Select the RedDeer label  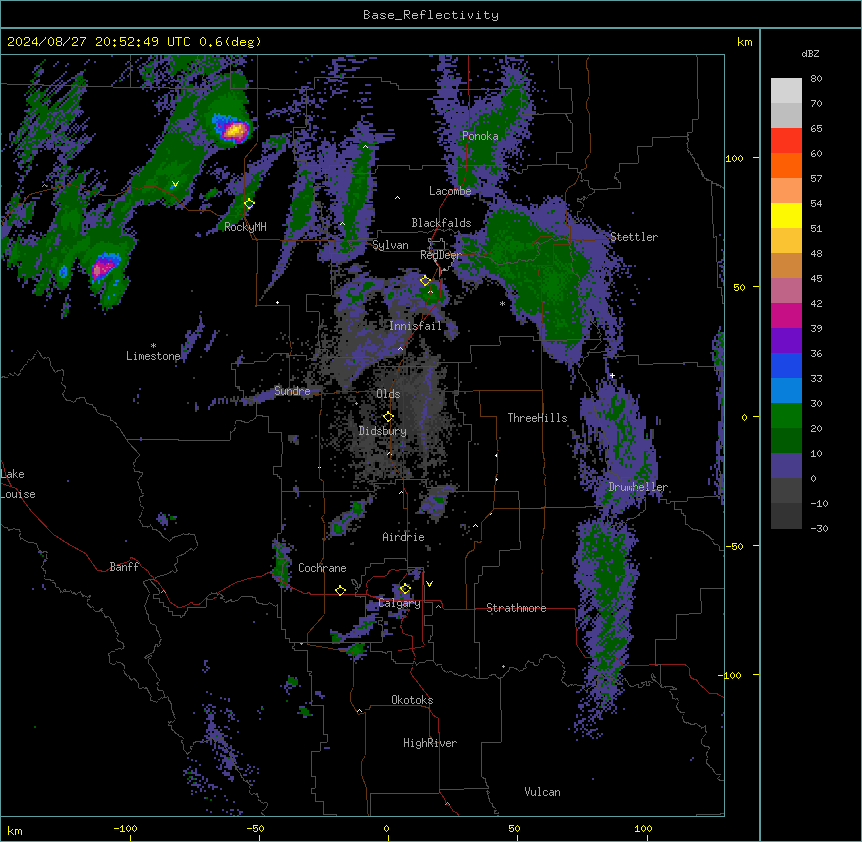click(x=441, y=255)
